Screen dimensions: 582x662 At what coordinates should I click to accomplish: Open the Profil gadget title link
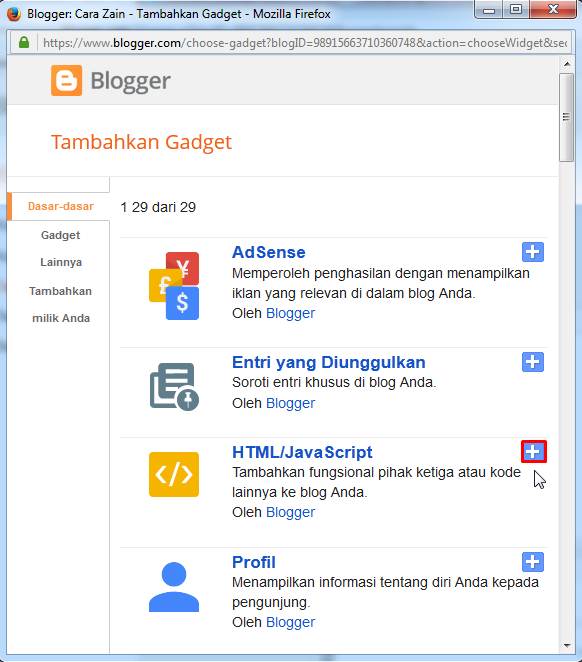click(x=254, y=562)
